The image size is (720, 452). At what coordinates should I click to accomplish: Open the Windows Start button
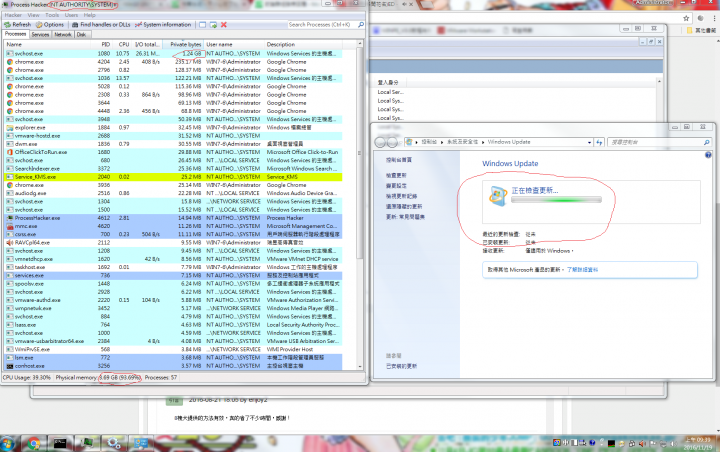click(x=7, y=444)
